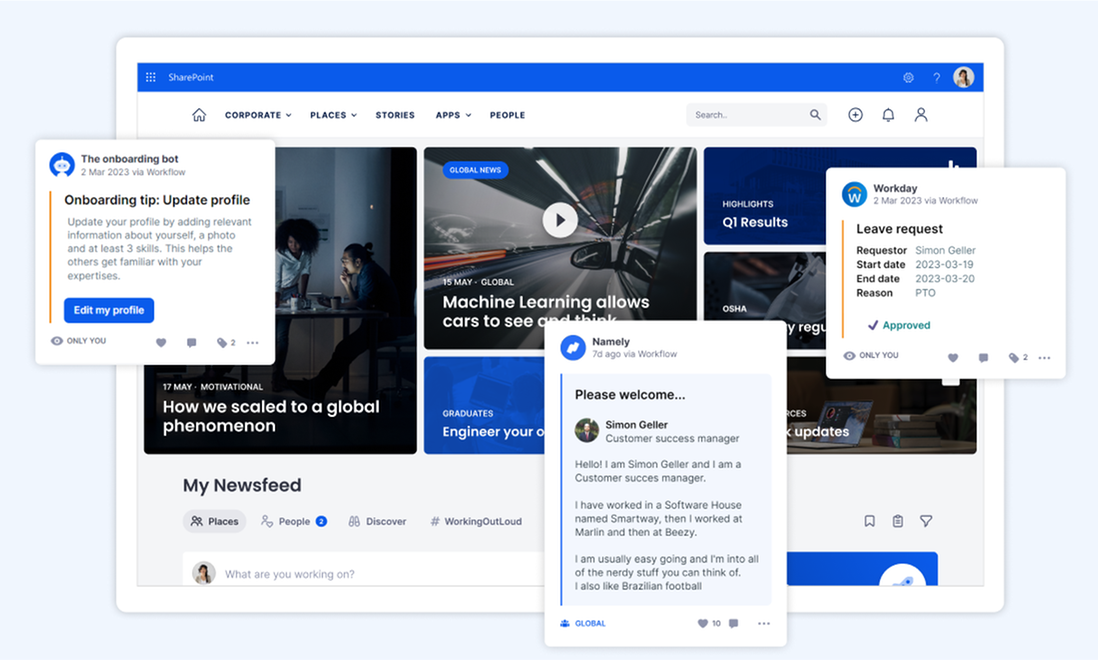Create new content with the plus icon

tap(855, 115)
